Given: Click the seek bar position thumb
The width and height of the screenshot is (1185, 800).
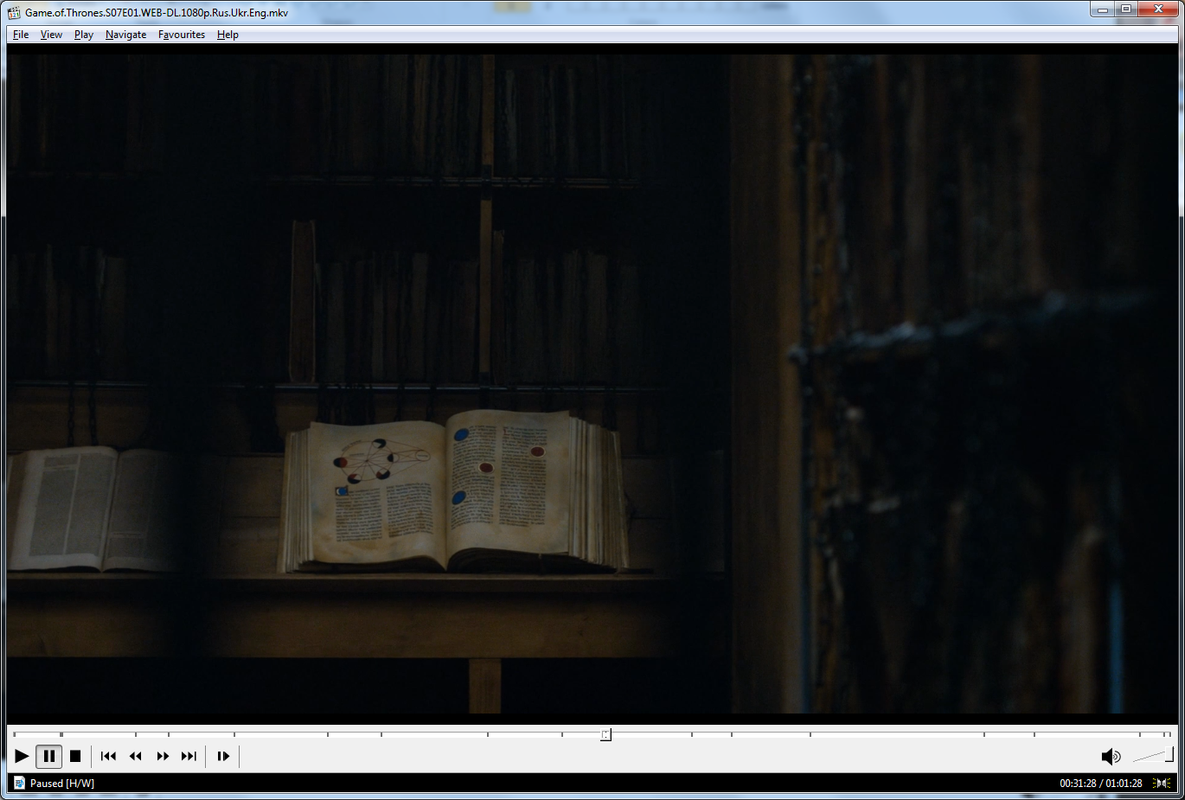Looking at the screenshot, I should [x=605, y=734].
